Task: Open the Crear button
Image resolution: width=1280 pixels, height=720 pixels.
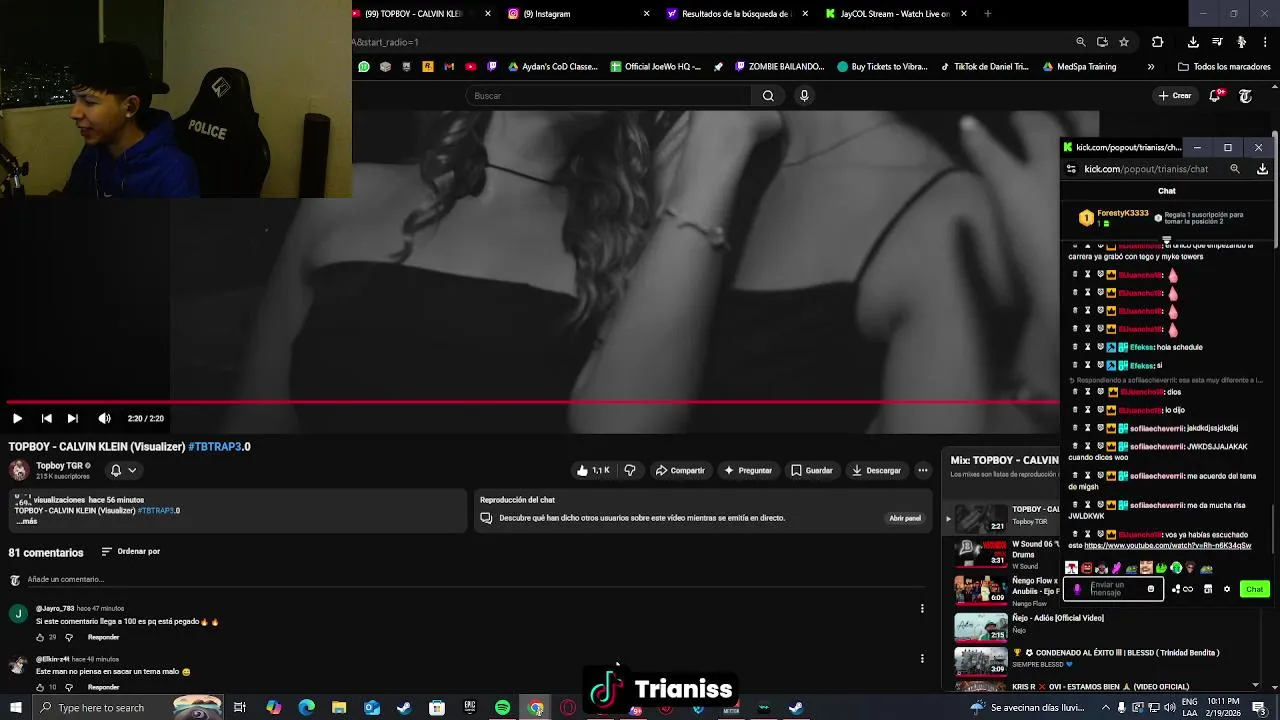Action: tap(1174, 96)
